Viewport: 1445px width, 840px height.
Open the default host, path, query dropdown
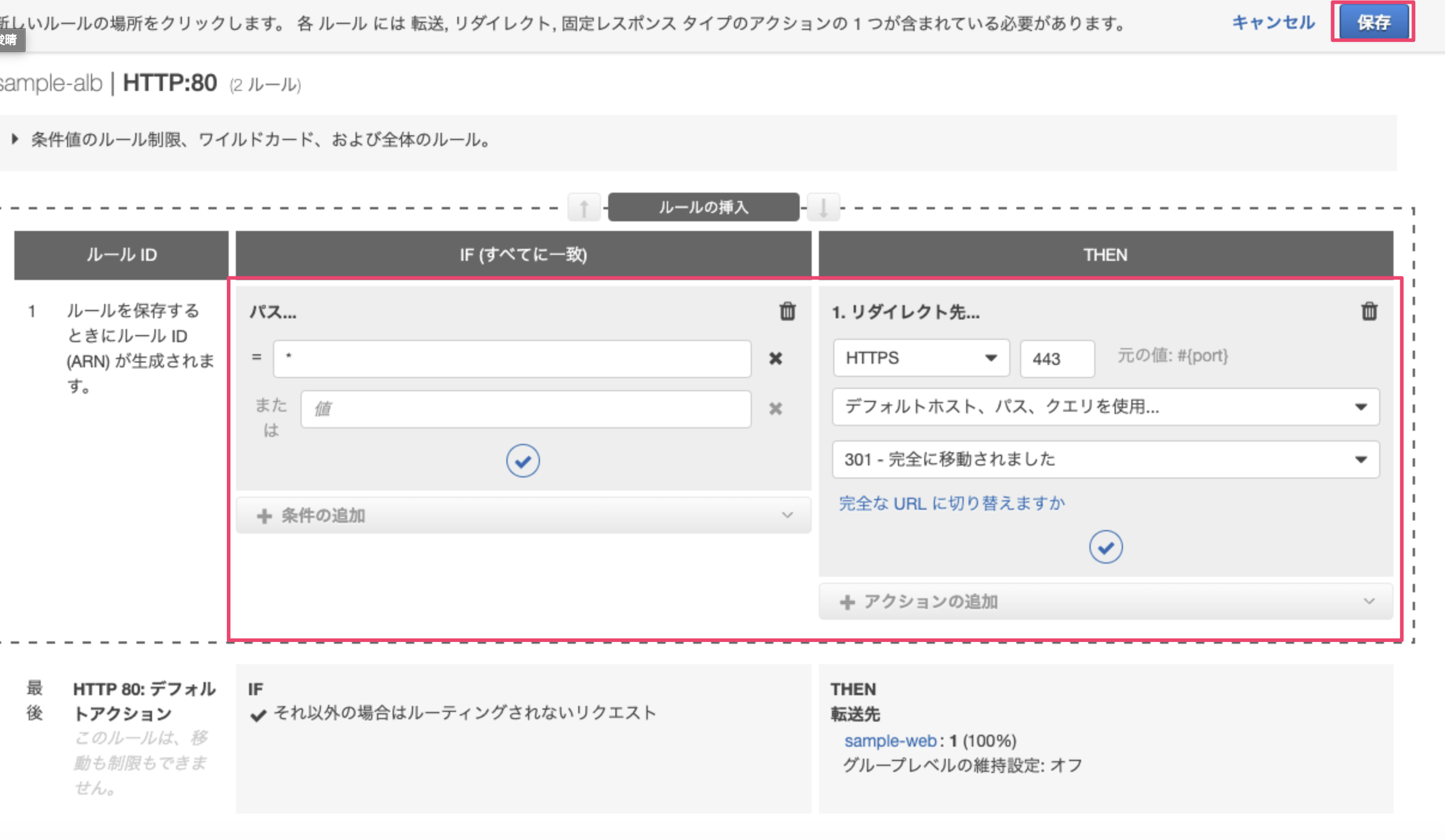1105,407
